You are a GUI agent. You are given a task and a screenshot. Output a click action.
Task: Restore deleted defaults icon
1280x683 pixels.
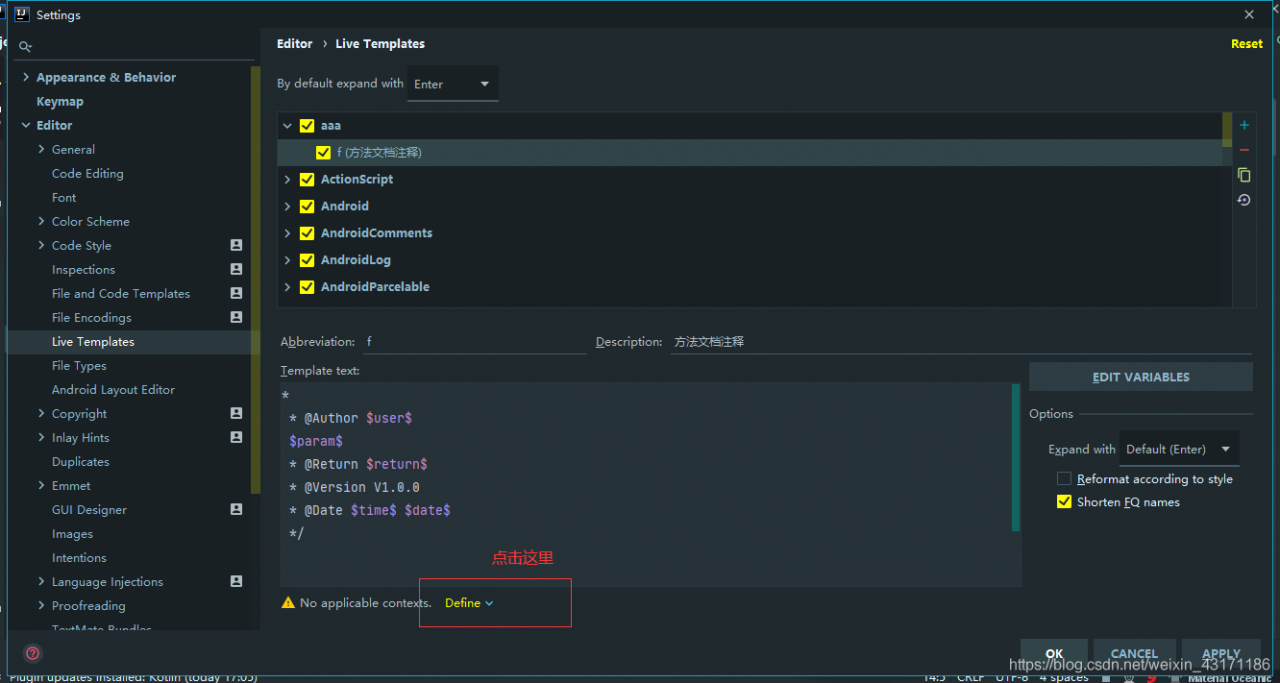coord(1244,200)
